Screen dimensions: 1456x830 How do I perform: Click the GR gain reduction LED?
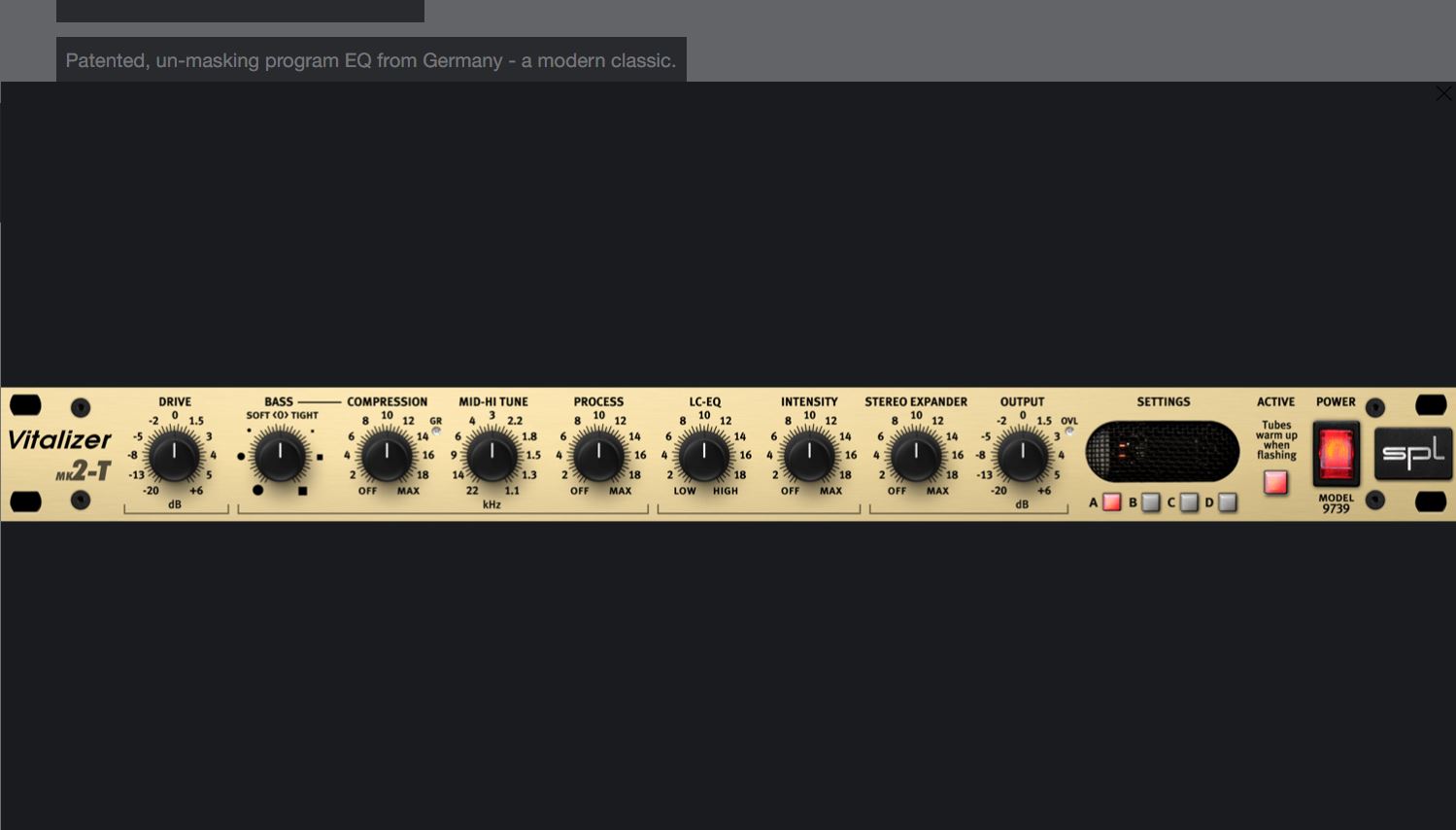(436, 432)
